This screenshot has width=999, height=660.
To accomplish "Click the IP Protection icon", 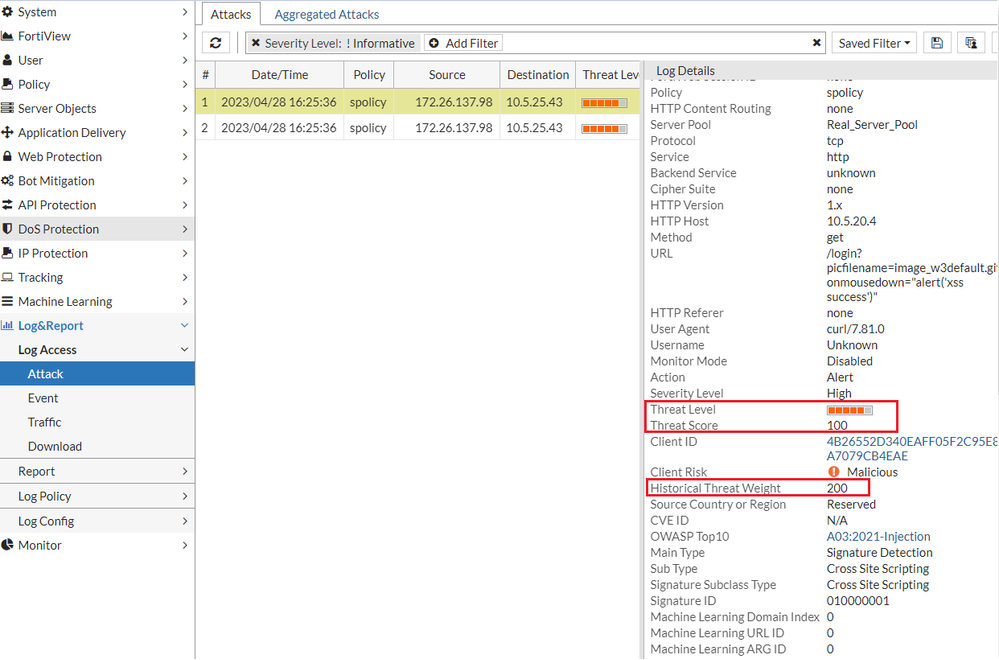I will [x=8, y=253].
